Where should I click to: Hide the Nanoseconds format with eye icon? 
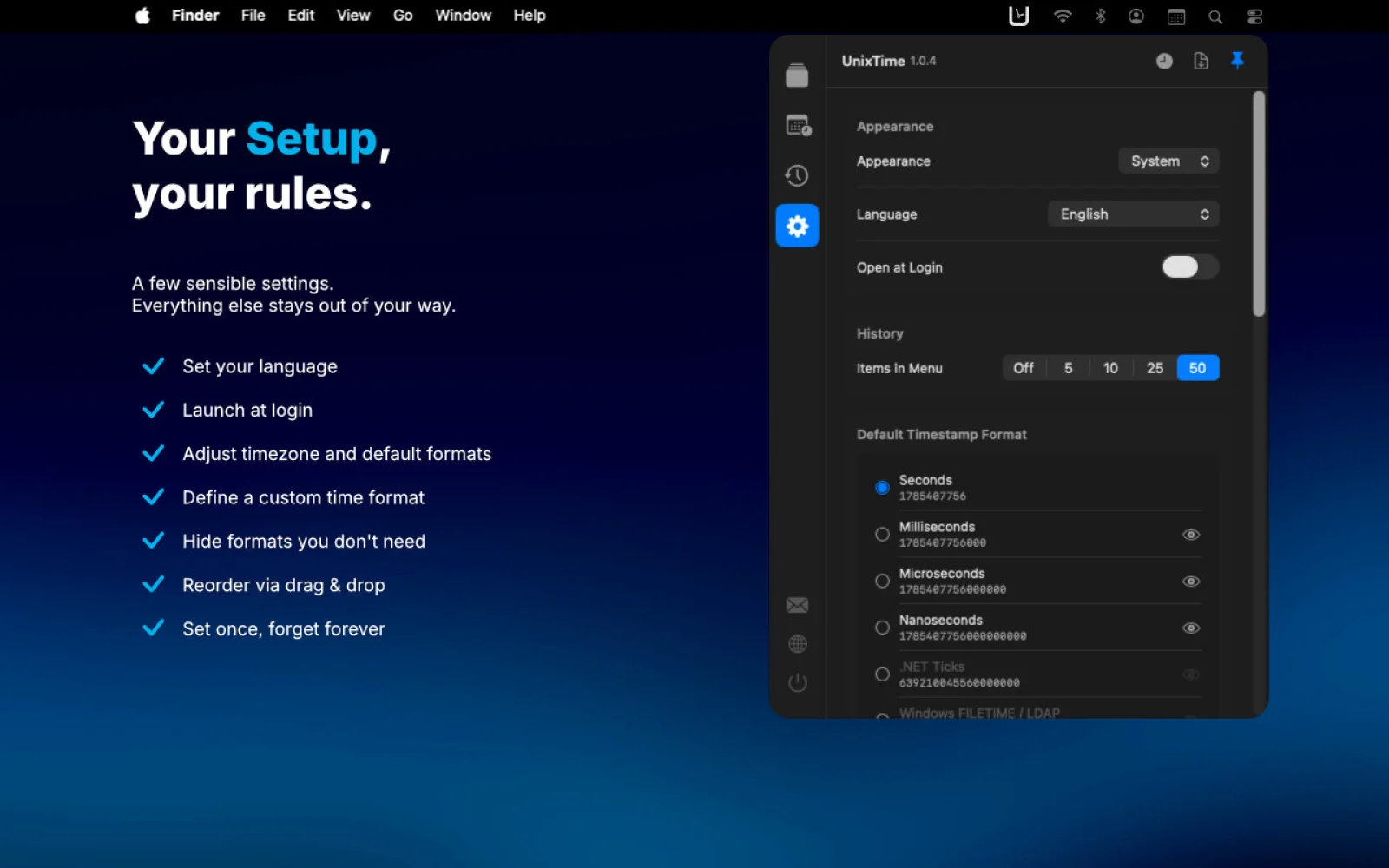pos(1191,628)
